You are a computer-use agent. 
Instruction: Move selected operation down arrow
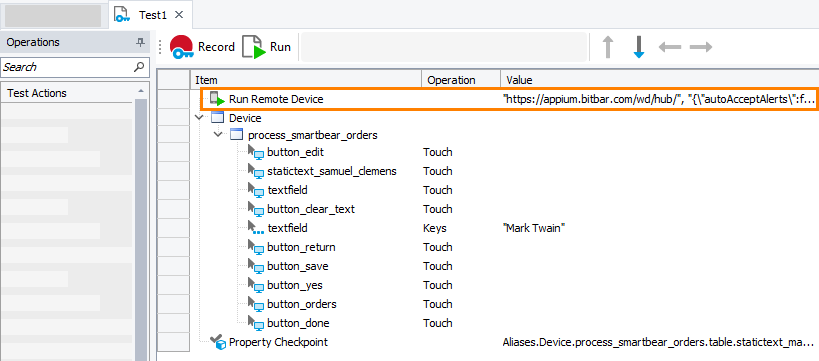pos(638,47)
